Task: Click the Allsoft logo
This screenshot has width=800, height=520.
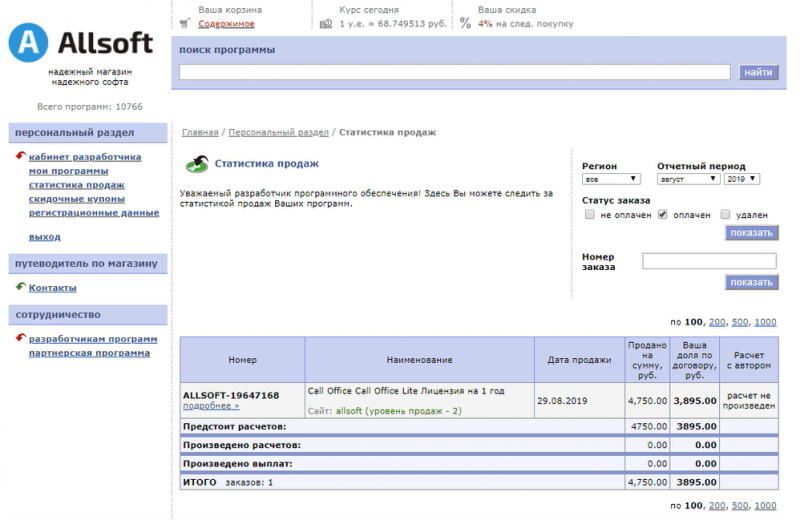Action: pos(80,42)
